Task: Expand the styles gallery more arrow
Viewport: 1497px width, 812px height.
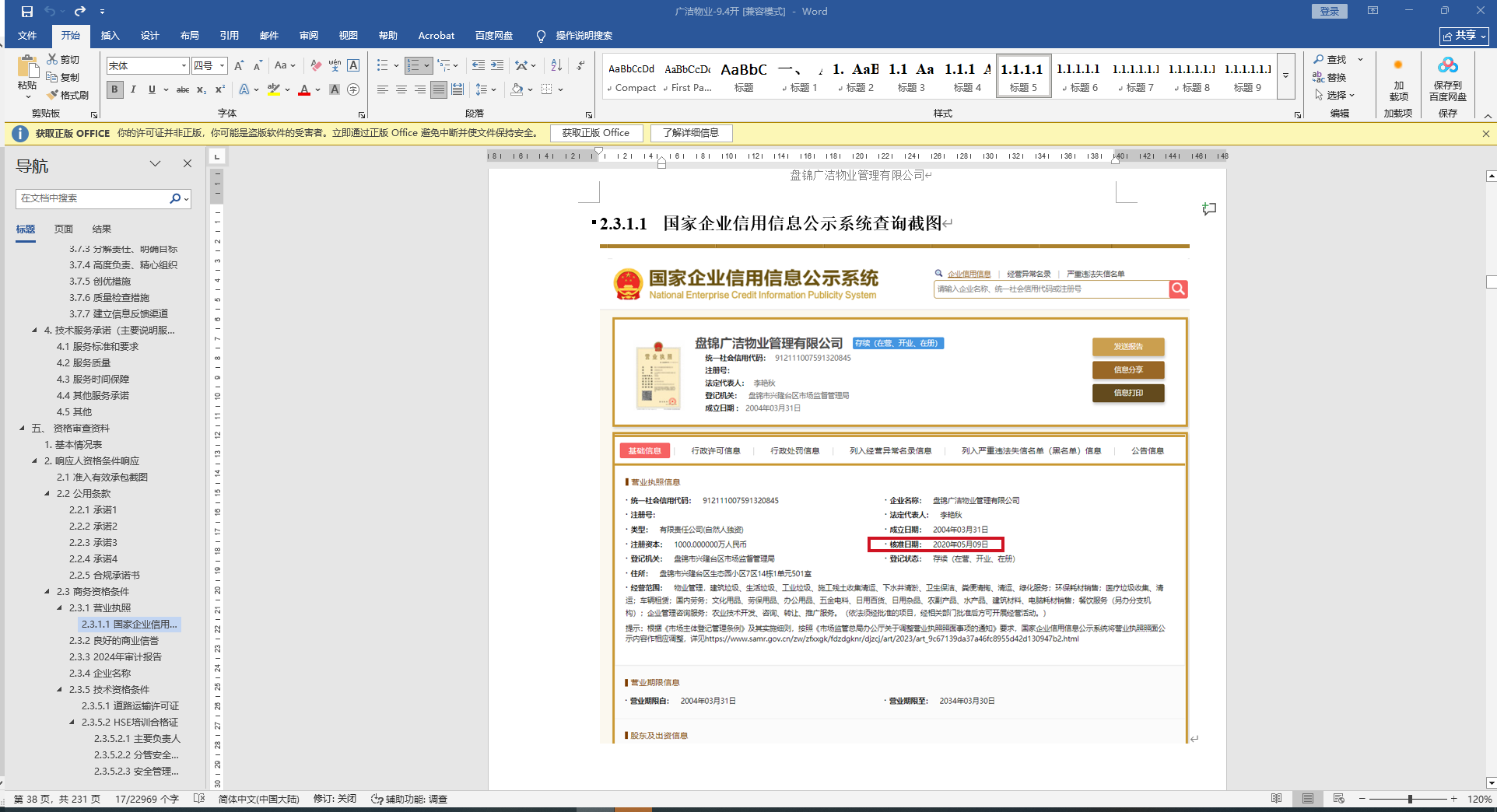Action: click(x=1285, y=76)
